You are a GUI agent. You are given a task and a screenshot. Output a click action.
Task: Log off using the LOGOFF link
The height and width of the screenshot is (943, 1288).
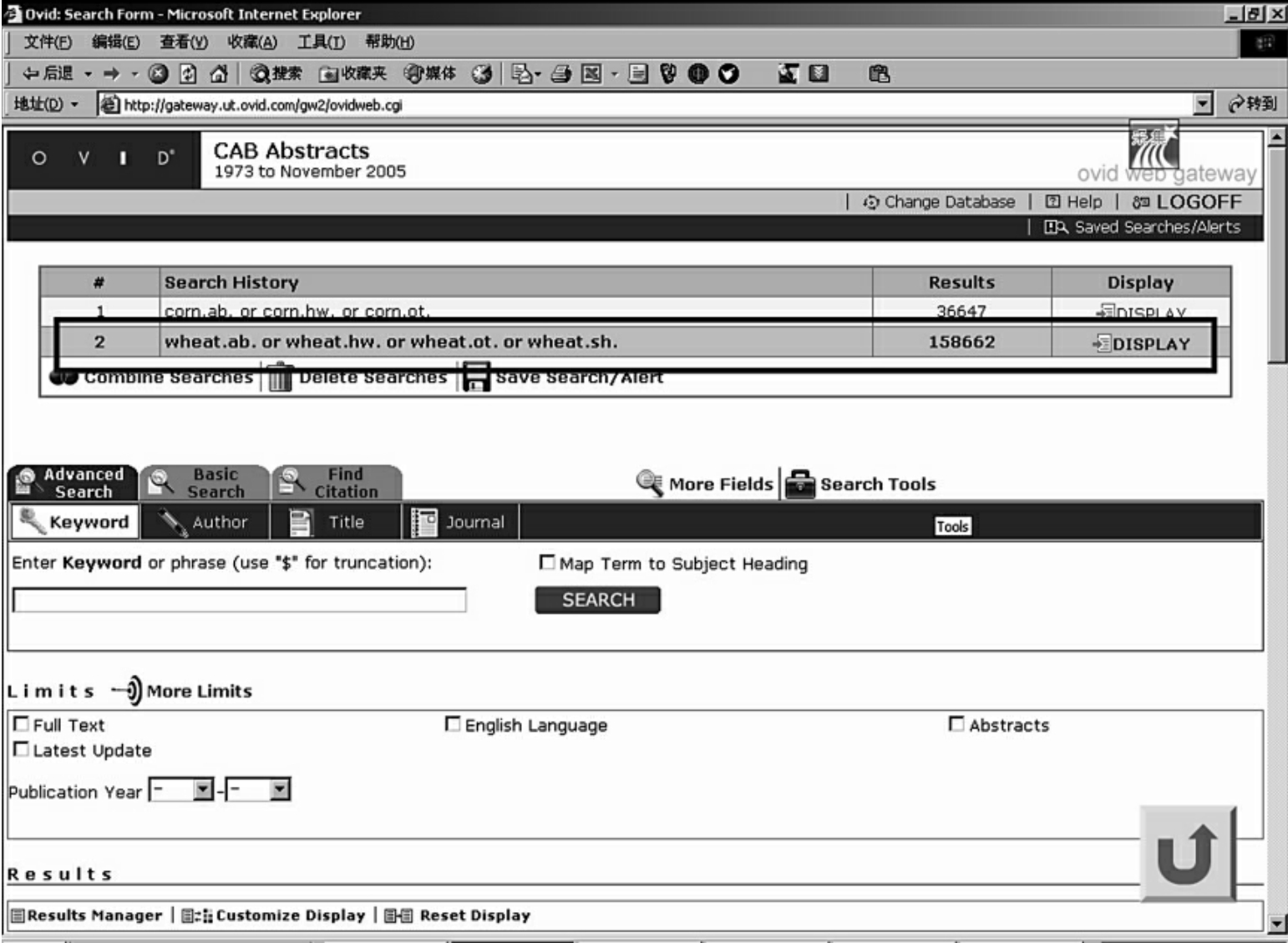tap(1187, 202)
